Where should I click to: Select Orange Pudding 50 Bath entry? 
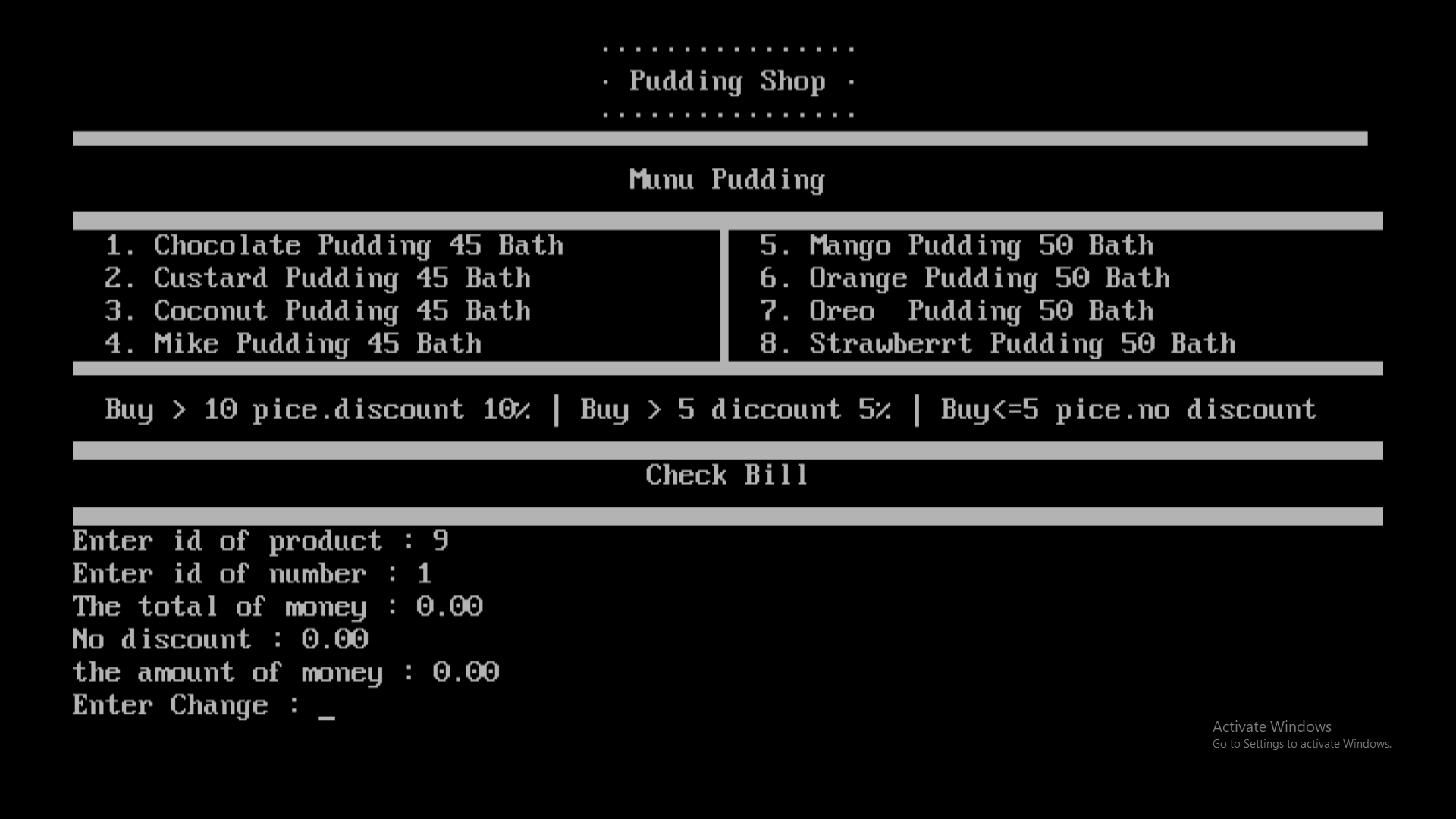[x=988, y=278]
